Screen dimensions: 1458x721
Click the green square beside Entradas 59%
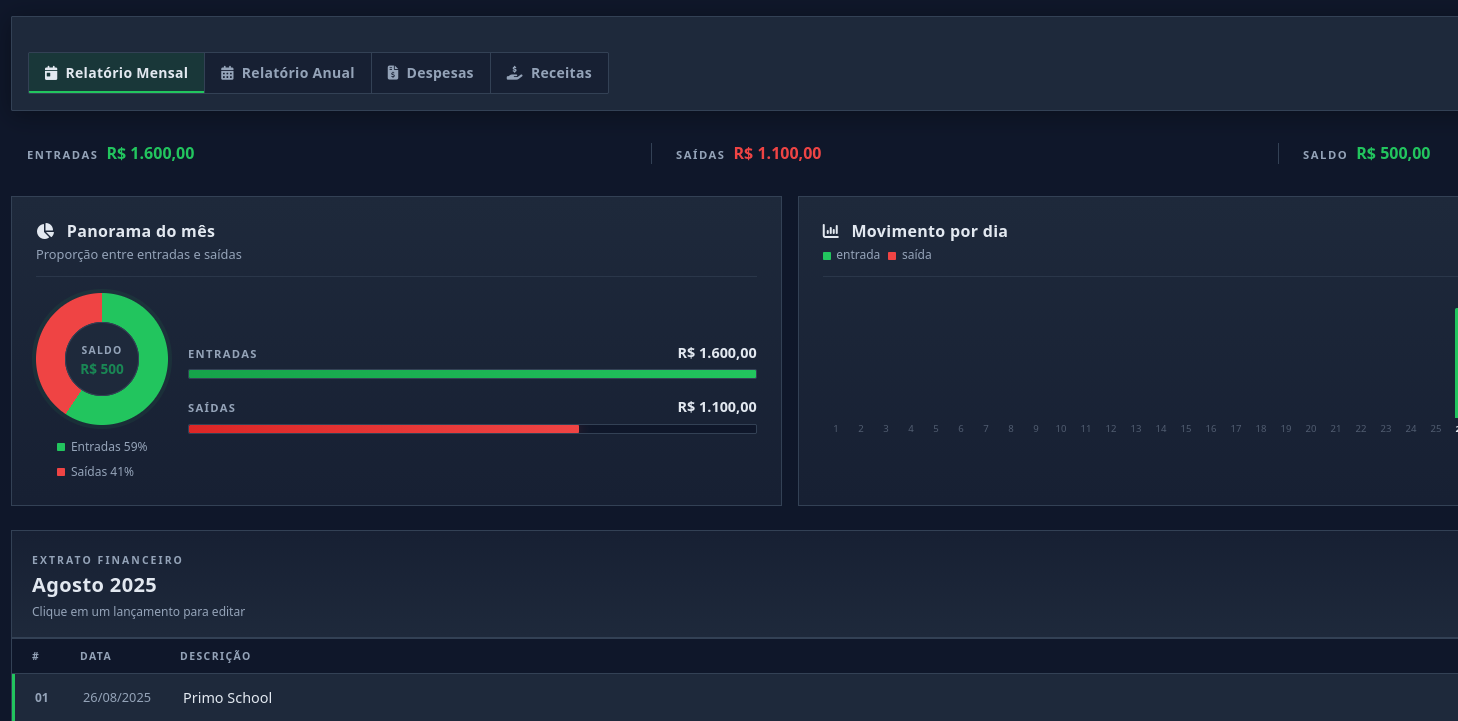tap(61, 447)
